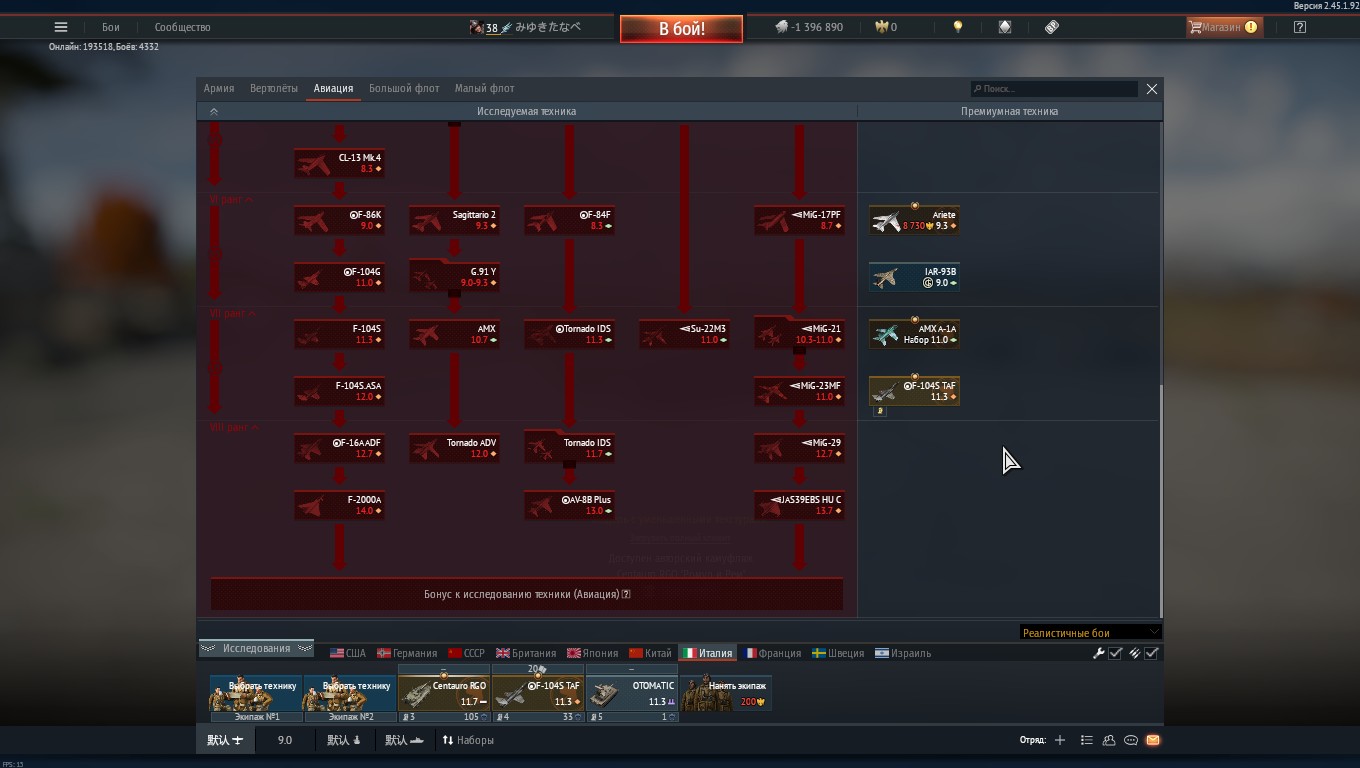Collapse the VII ранг section
The height and width of the screenshot is (768, 1360).
tap(232, 313)
